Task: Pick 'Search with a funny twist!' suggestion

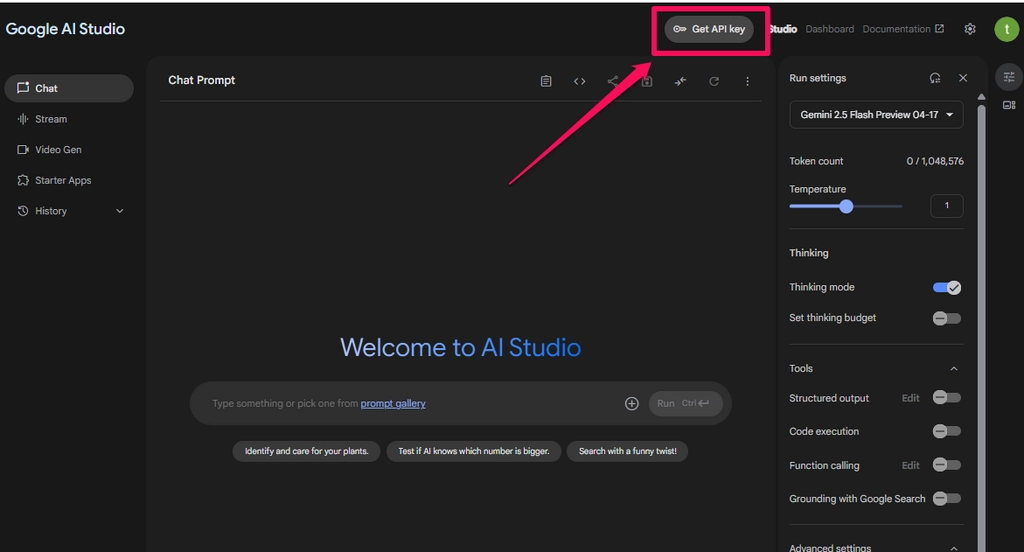Action: coord(627,451)
